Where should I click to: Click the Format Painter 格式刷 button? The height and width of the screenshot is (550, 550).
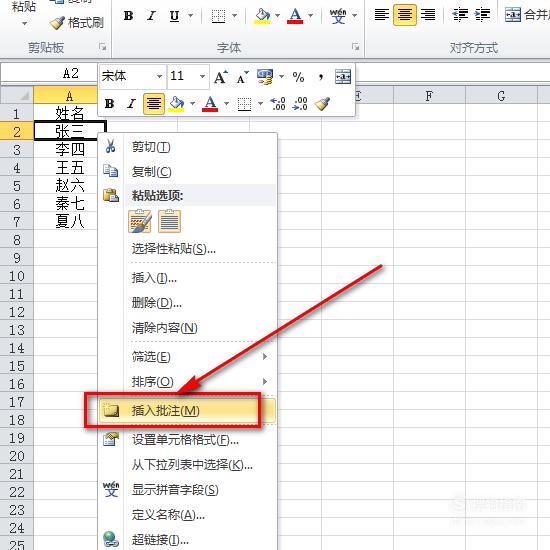coord(76,23)
